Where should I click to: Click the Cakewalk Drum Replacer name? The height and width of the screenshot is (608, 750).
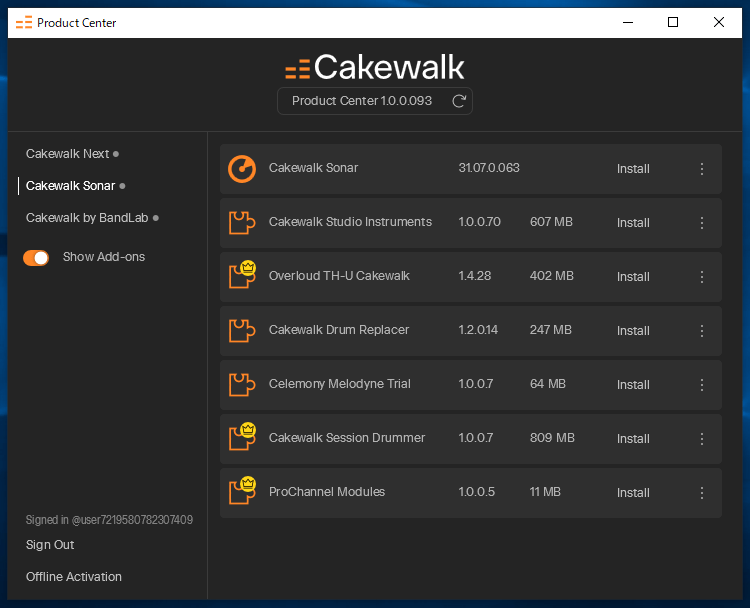(339, 330)
